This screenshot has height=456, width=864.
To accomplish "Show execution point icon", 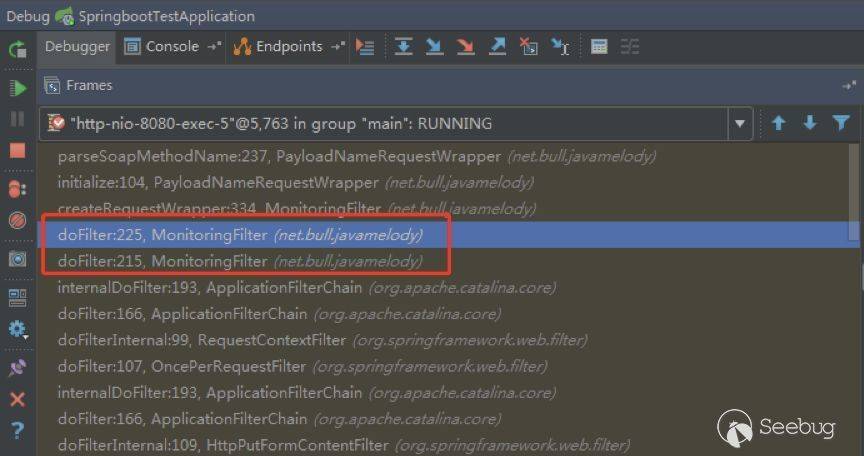I will (x=365, y=47).
